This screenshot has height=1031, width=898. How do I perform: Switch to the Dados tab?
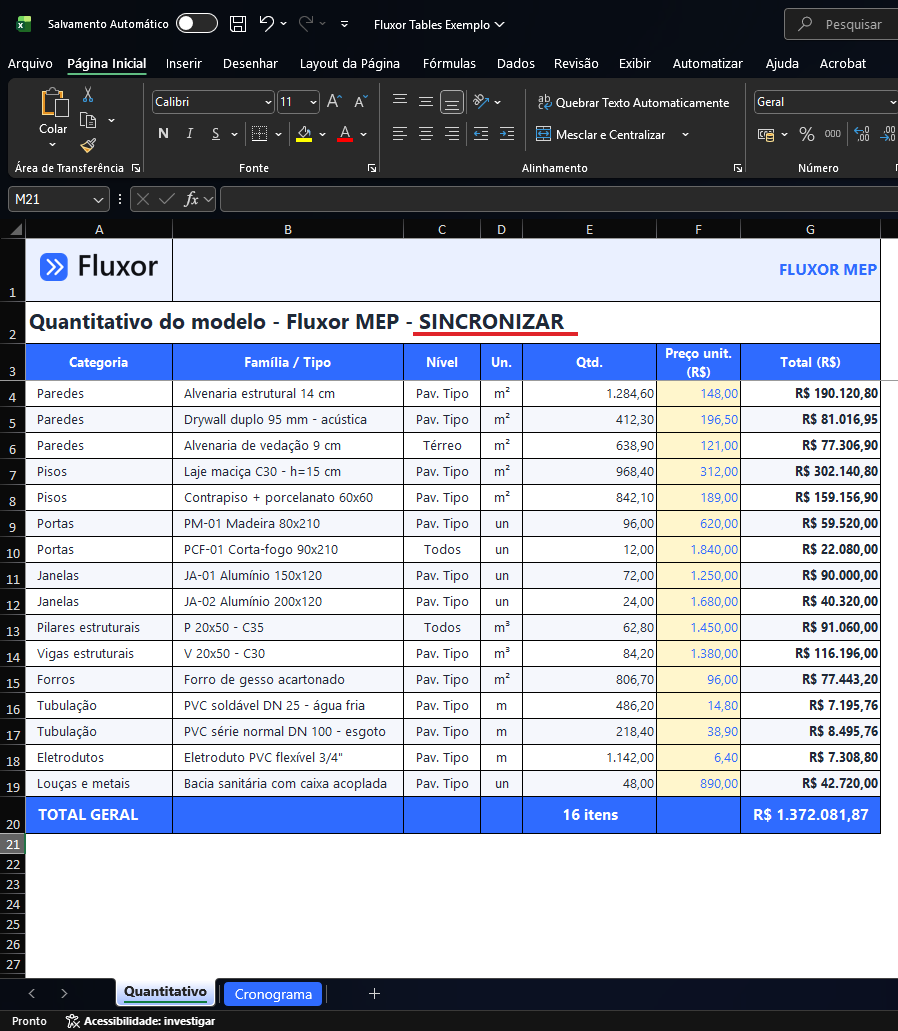(515, 64)
